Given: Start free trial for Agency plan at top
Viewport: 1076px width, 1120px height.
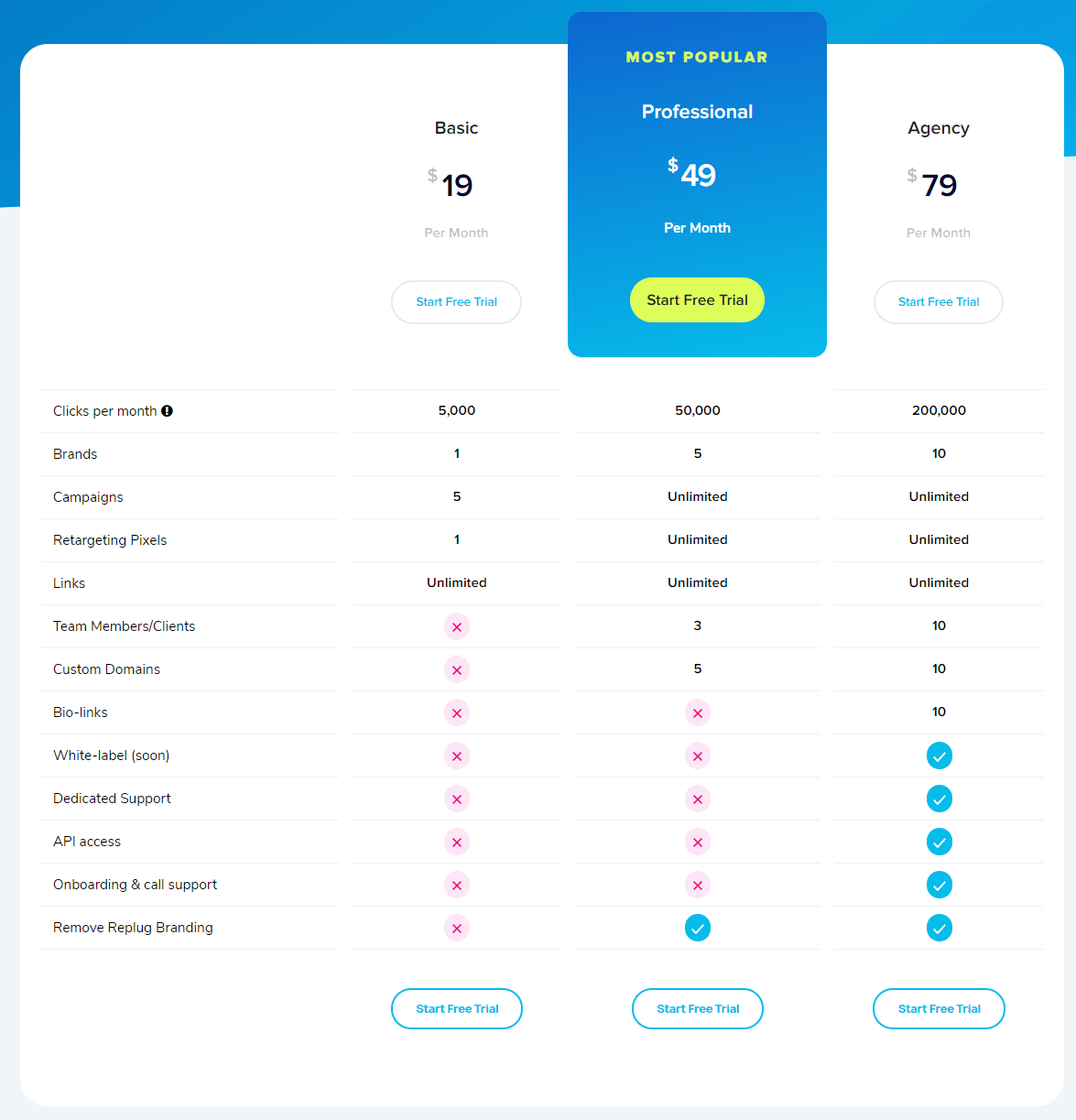Looking at the screenshot, I should (x=938, y=302).
